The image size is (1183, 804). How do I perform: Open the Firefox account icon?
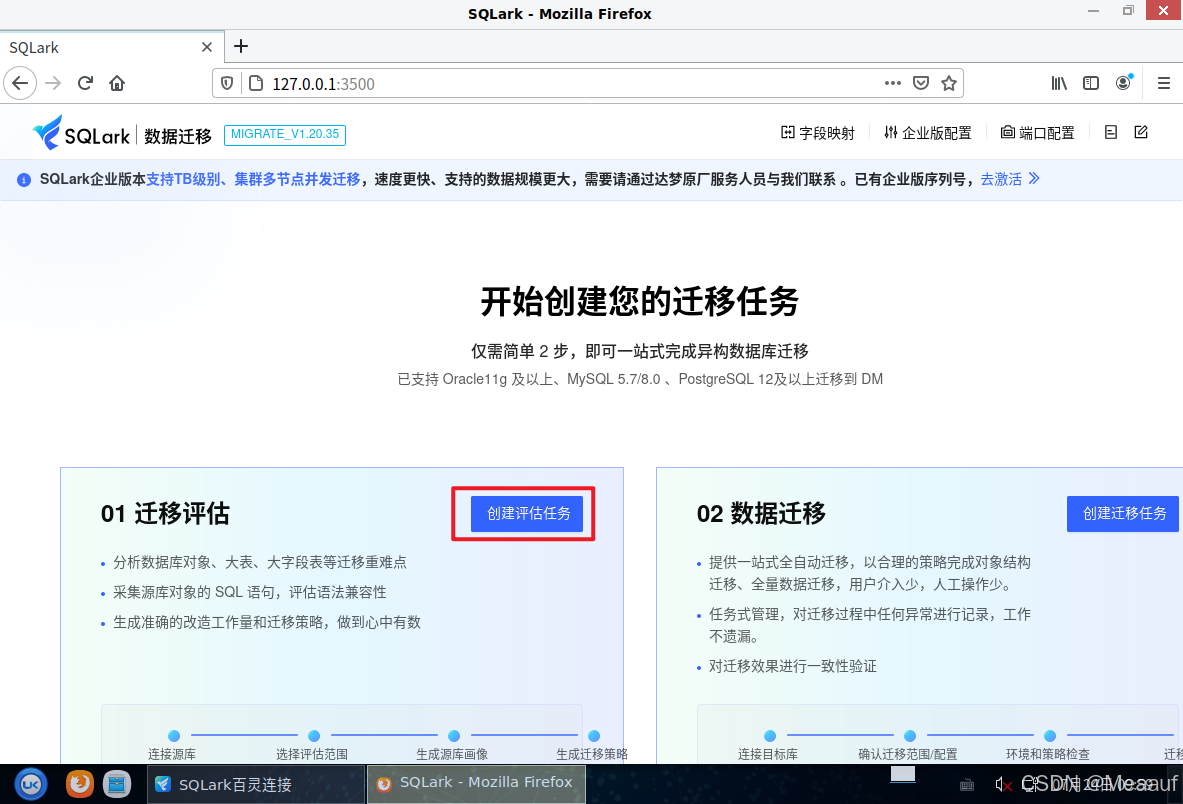(x=1123, y=83)
